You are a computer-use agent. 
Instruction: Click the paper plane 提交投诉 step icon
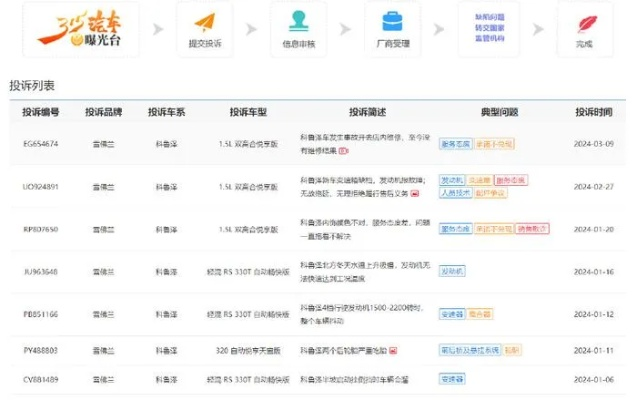pyautogui.click(x=205, y=22)
